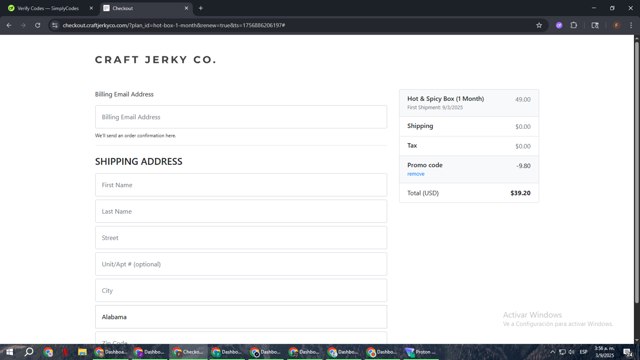
Task: Click the browser forward arrow
Action: point(23,25)
